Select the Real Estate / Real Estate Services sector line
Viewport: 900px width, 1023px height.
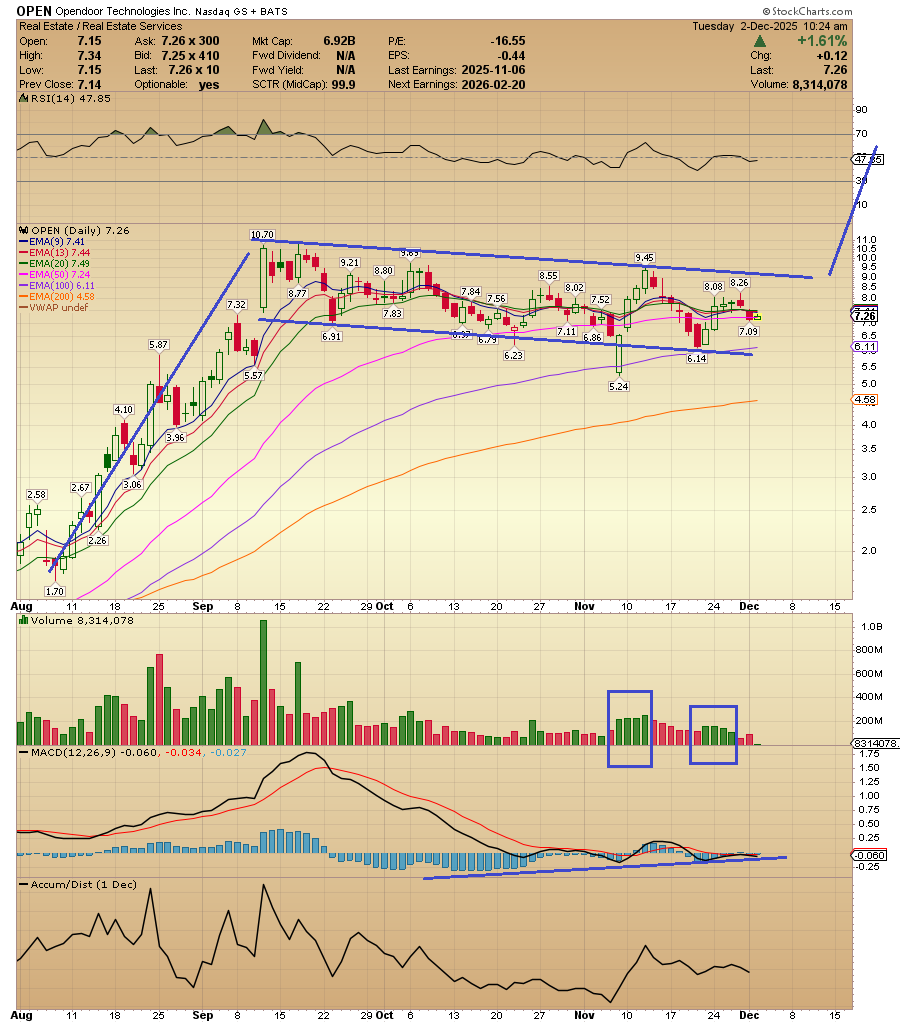(x=101, y=26)
